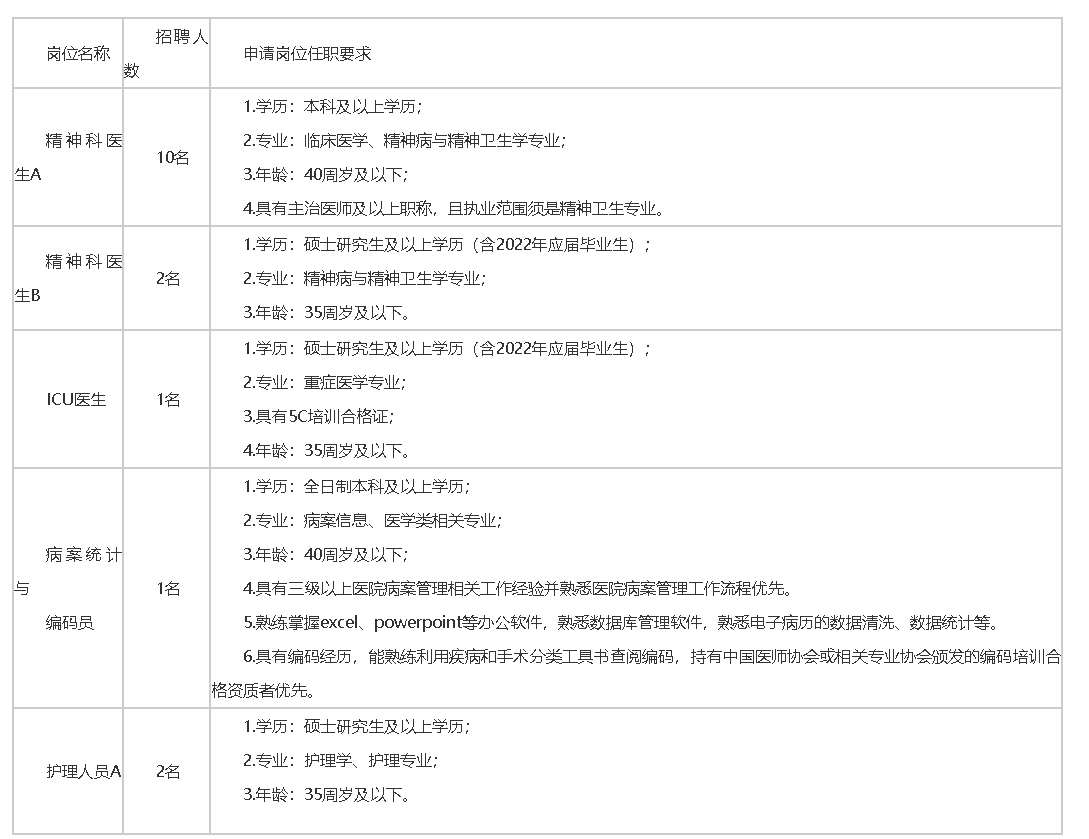Click the line 2.专业：病案信息、医学类相关专业

372,520
